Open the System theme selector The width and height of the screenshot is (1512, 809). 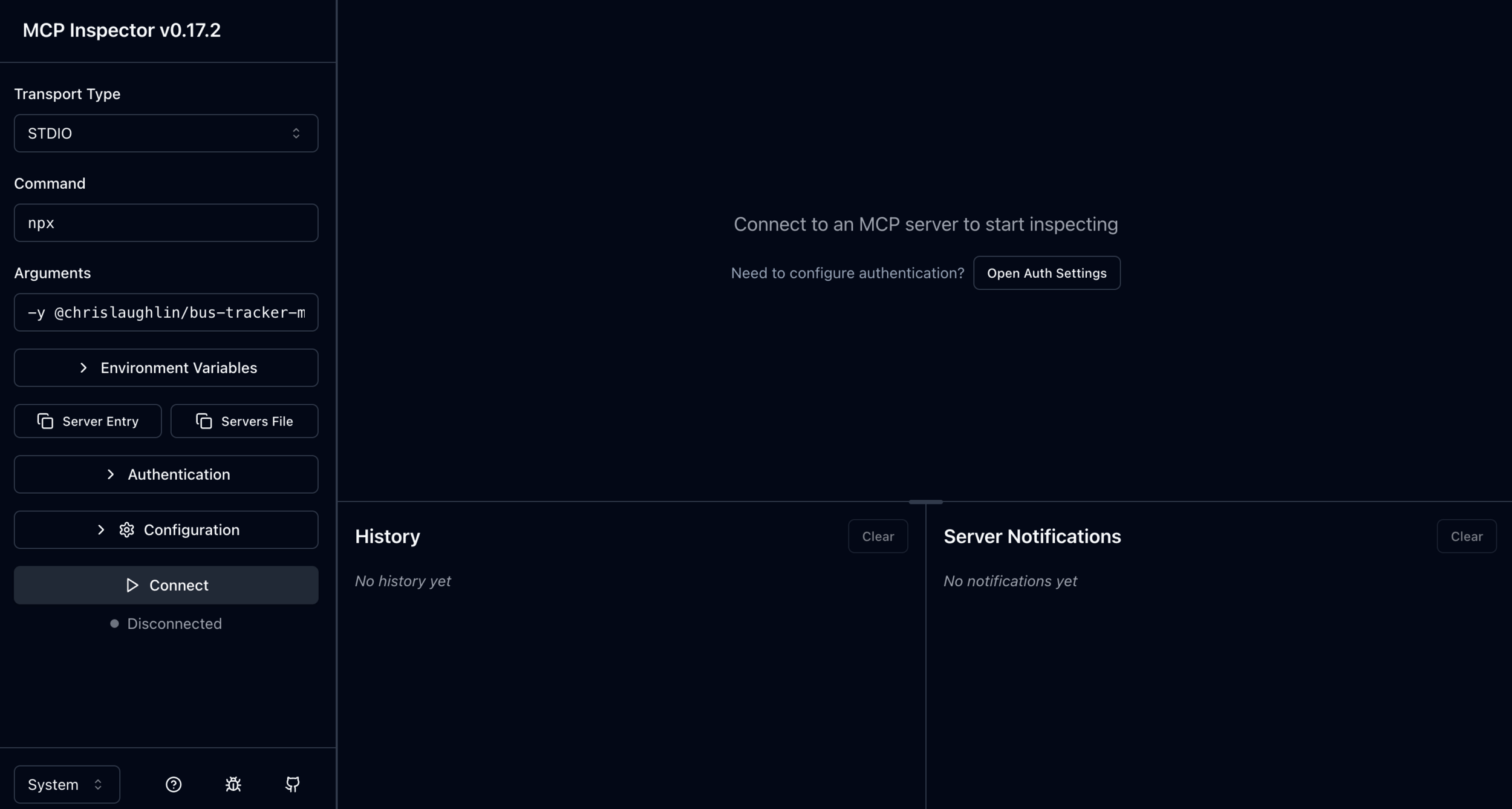(x=67, y=784)
